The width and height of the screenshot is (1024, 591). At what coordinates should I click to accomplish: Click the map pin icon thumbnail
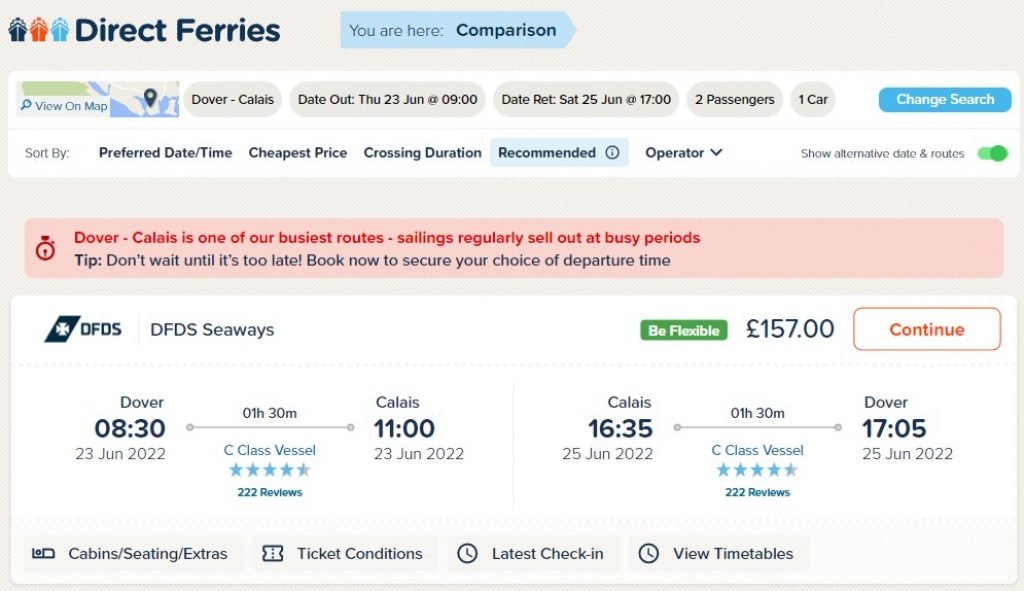[x=150, y=98]
